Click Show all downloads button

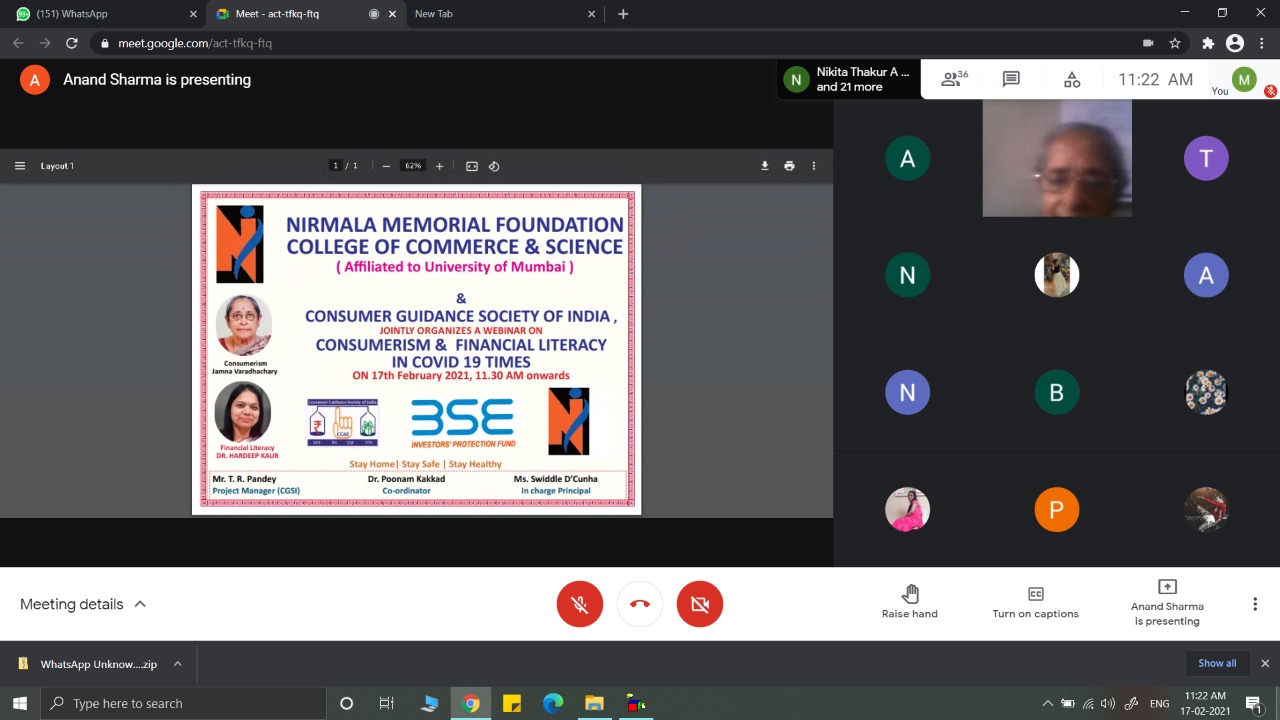1217,663
